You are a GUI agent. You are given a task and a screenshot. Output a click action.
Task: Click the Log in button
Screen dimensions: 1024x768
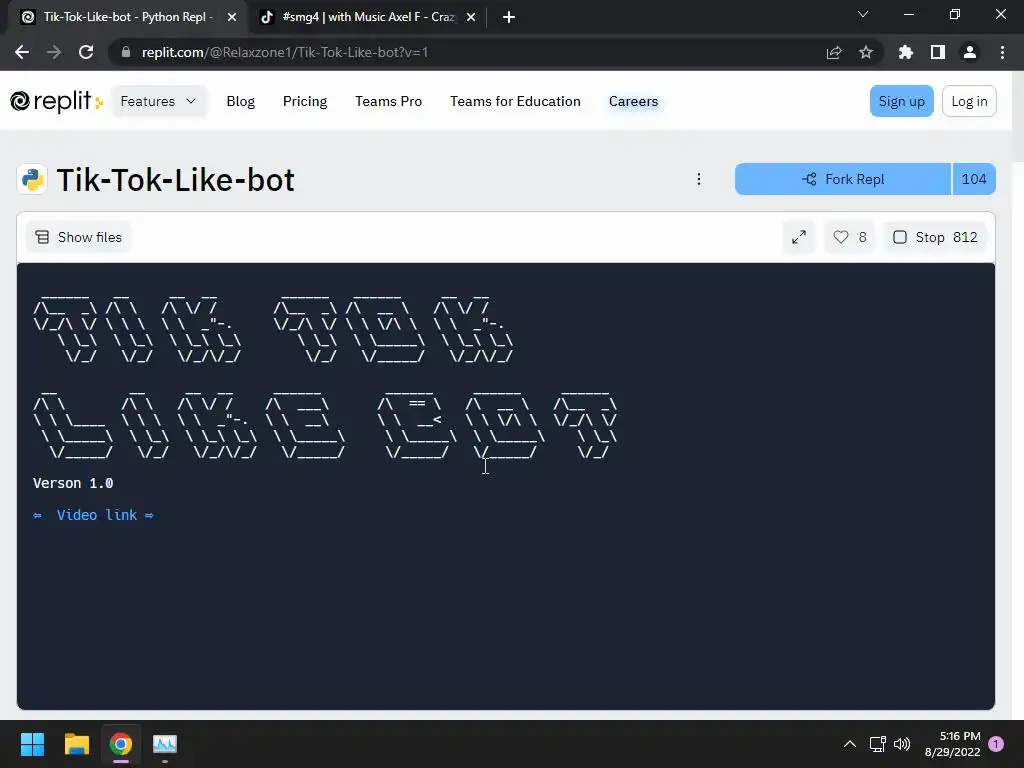click(969, 101)
